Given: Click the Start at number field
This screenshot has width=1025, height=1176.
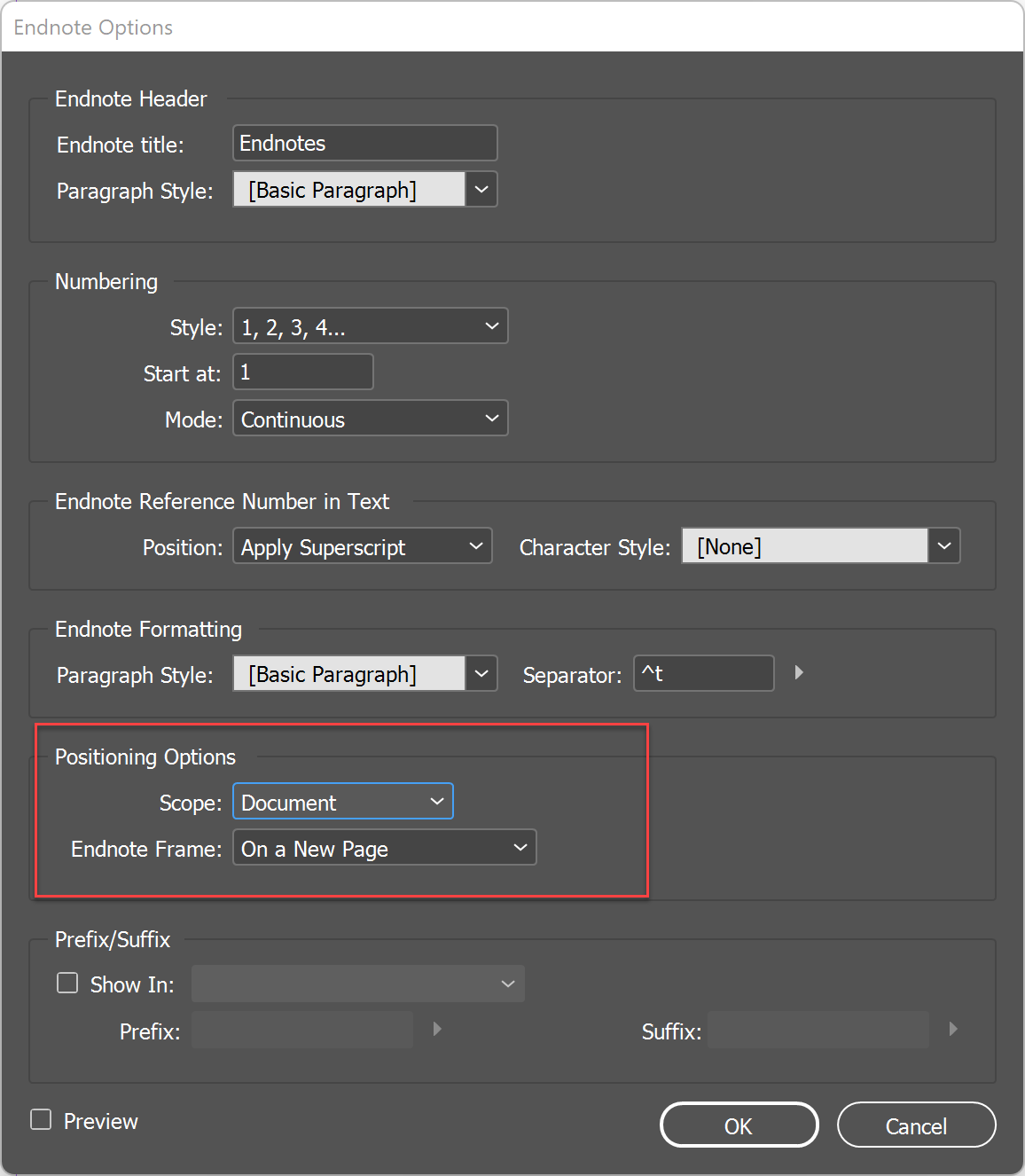Looking at the screenshot, I should (x=302, y=372).
